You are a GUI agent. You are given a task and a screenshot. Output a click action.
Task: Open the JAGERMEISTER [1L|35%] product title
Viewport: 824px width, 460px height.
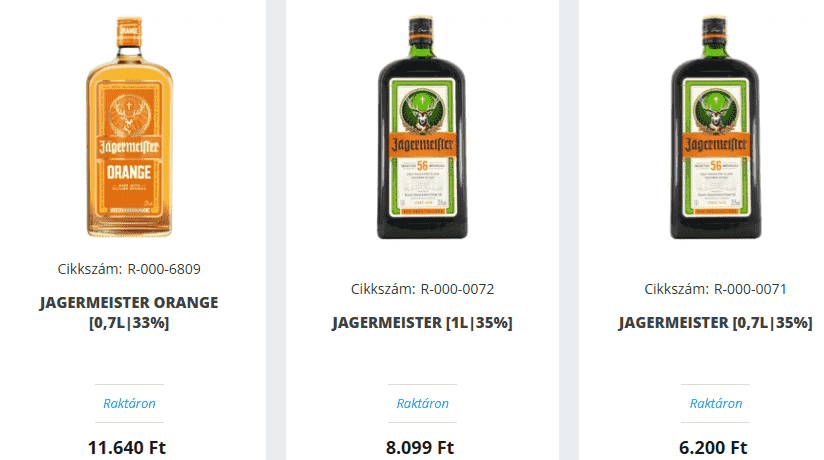click(x=422, y=322)
